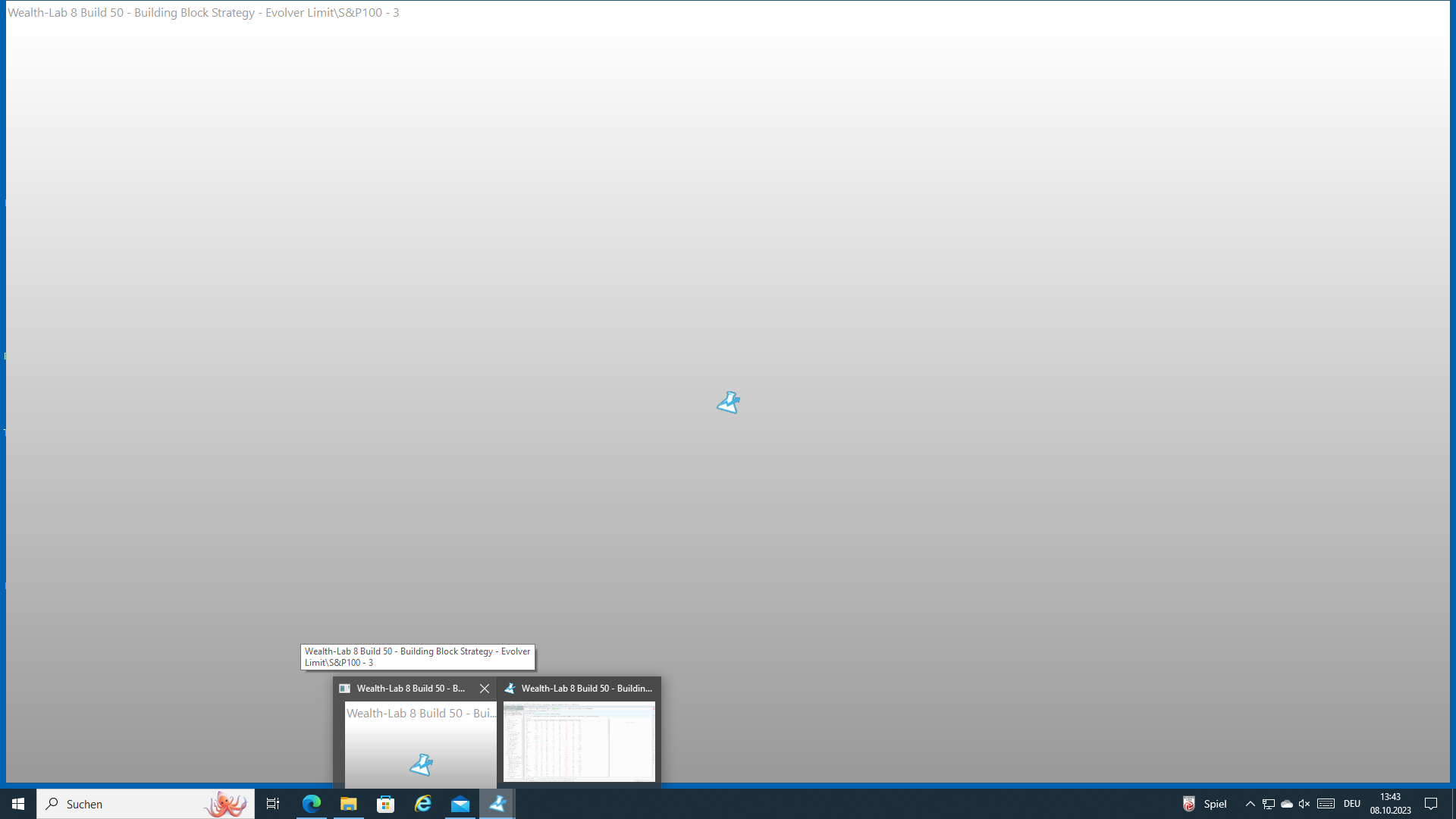Switch the DEU input language indicator
Viewport: 1456px width, 819px height.
[x=1352, y=804]
